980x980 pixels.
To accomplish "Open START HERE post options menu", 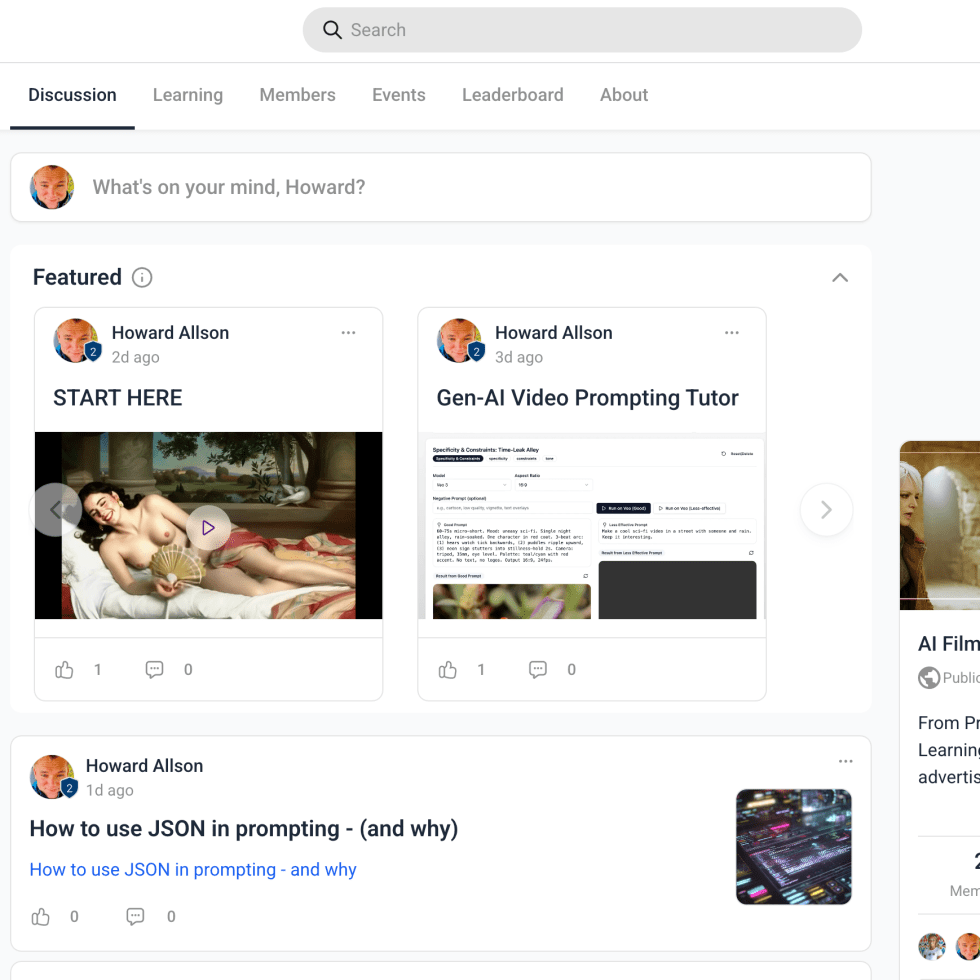I will (x=348, y=333).
